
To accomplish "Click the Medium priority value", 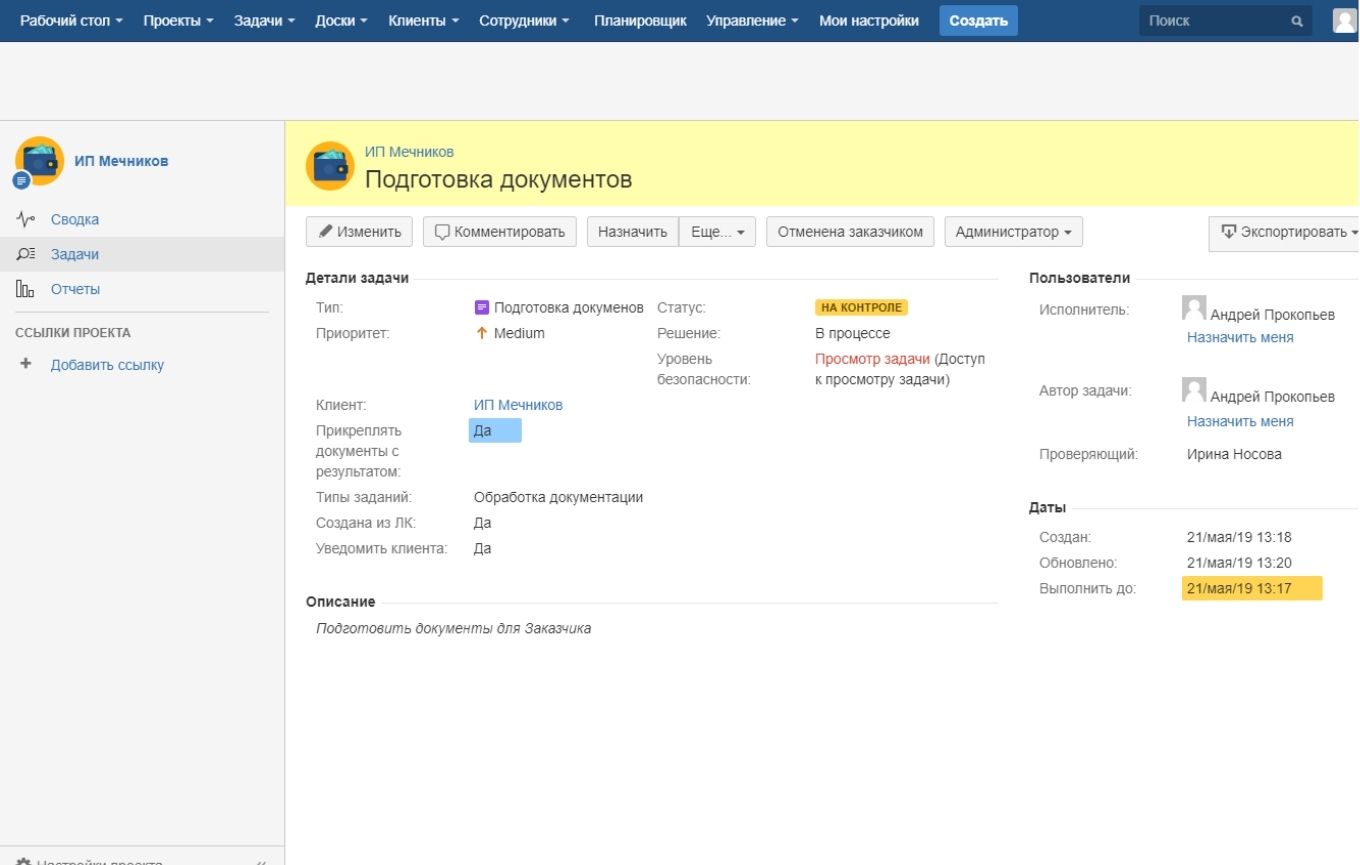I will [519, 333].
